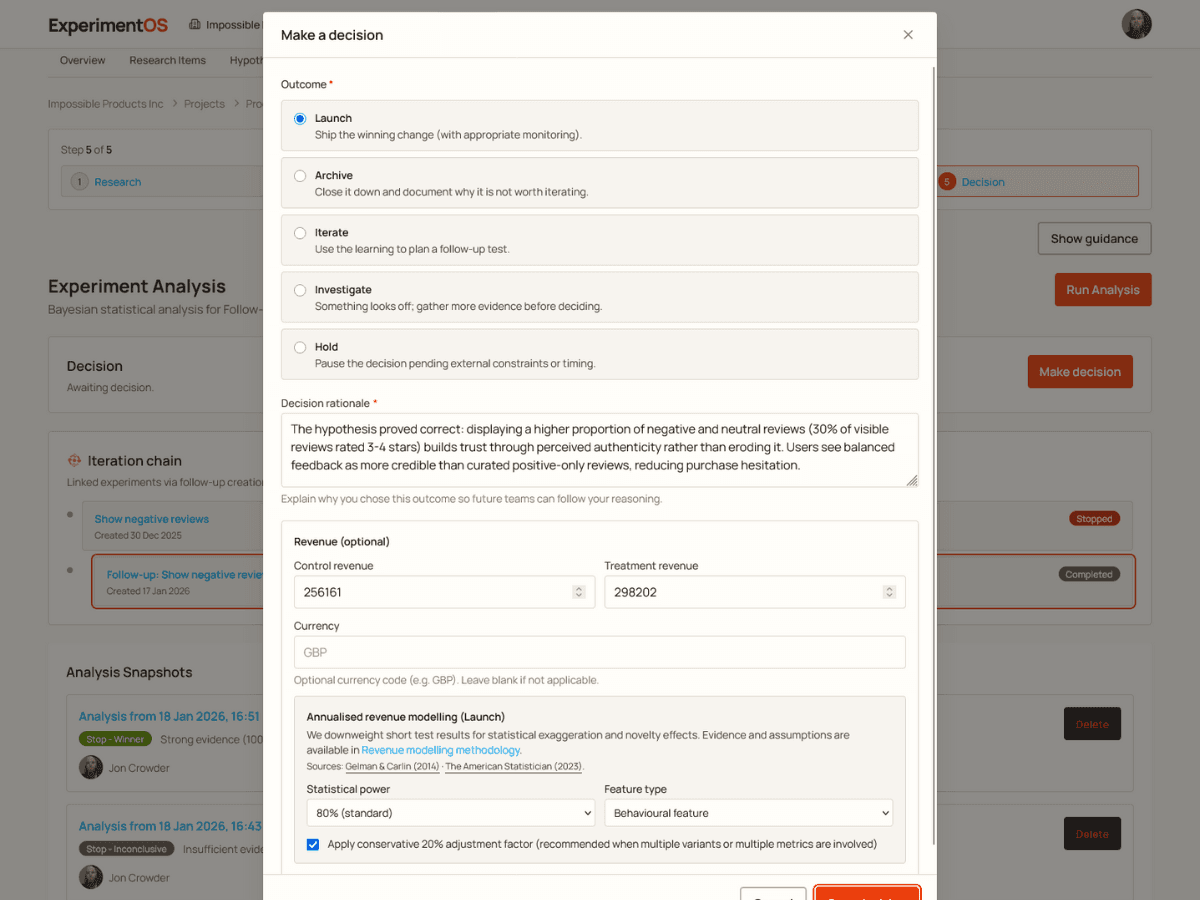Increment Treatment revenue with the up stepper arrow
This screenshot has width=1200, height=900.
889,587
